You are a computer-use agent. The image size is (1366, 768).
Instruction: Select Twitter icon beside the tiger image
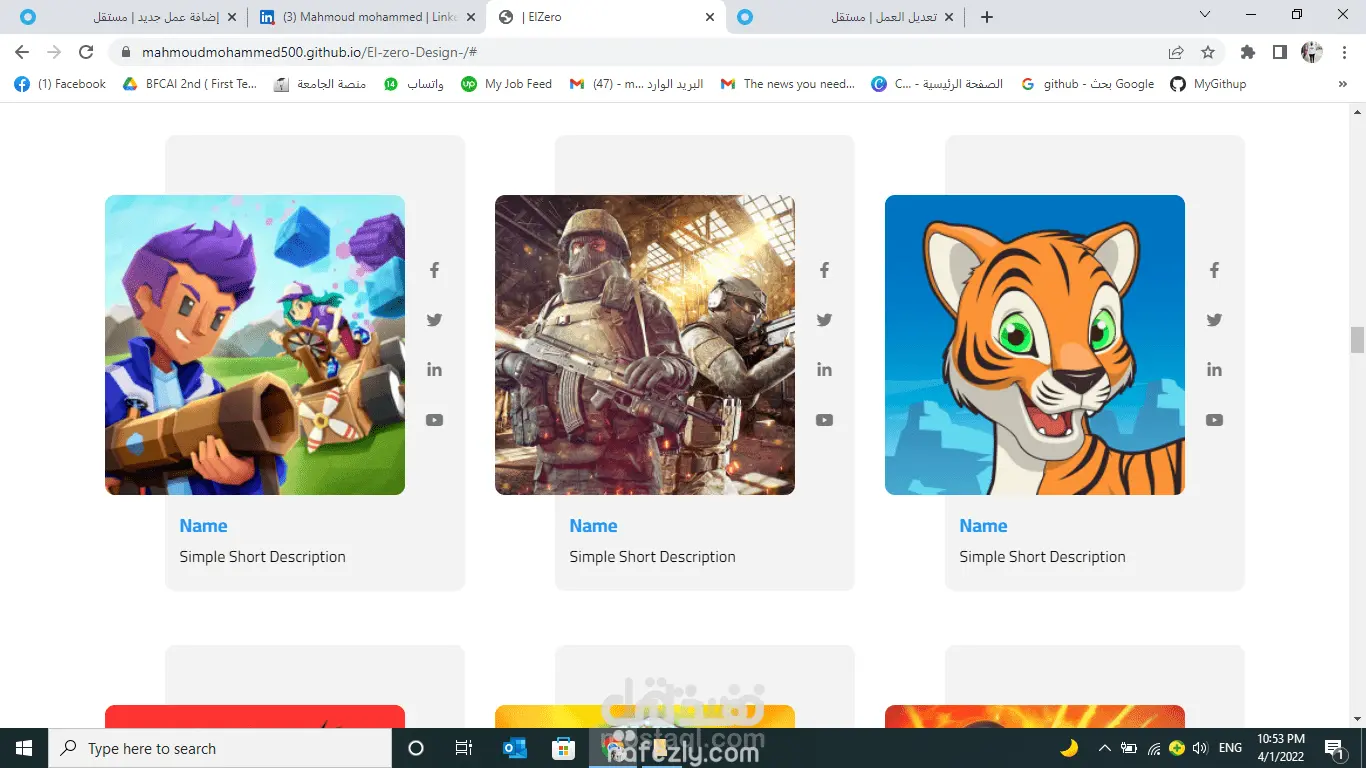coord(1214,320)
